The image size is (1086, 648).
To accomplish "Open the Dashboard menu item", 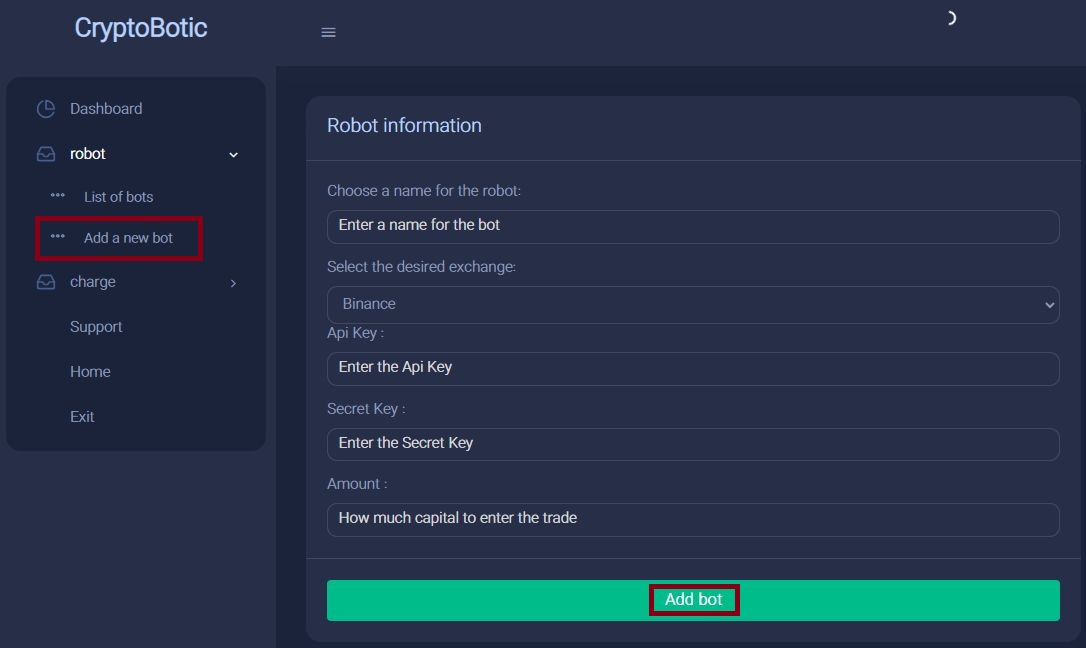I will (106, 109).
